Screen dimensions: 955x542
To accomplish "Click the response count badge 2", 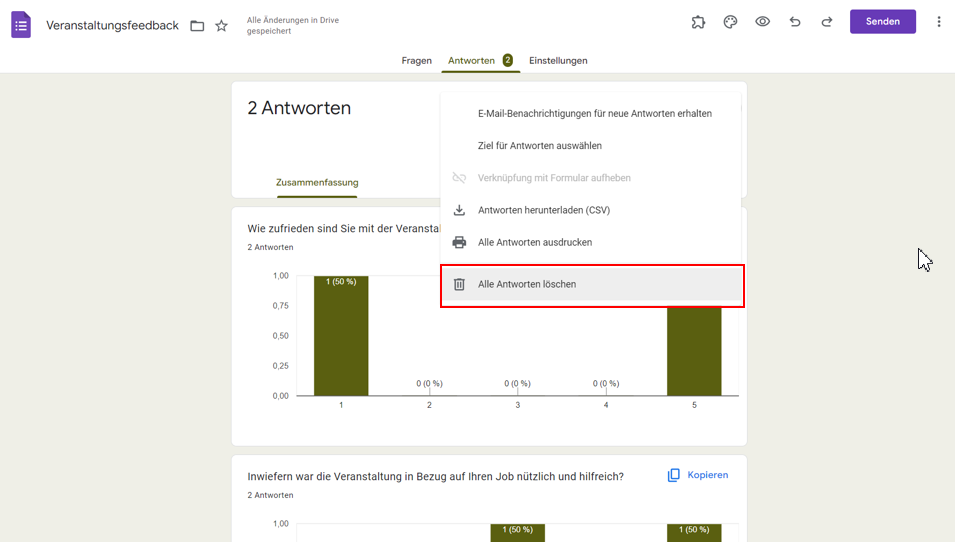I will [x=507, y=60].
